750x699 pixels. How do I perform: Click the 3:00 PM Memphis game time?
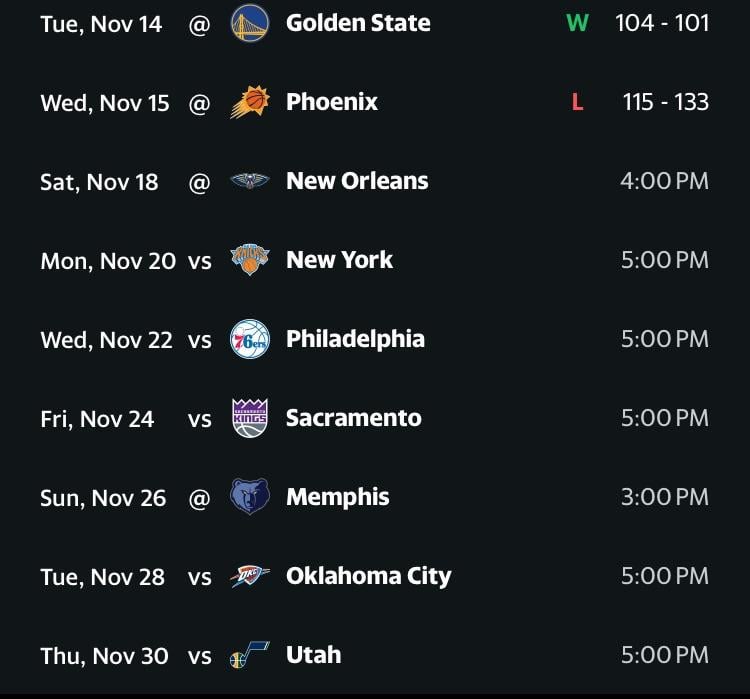(664, 497)
